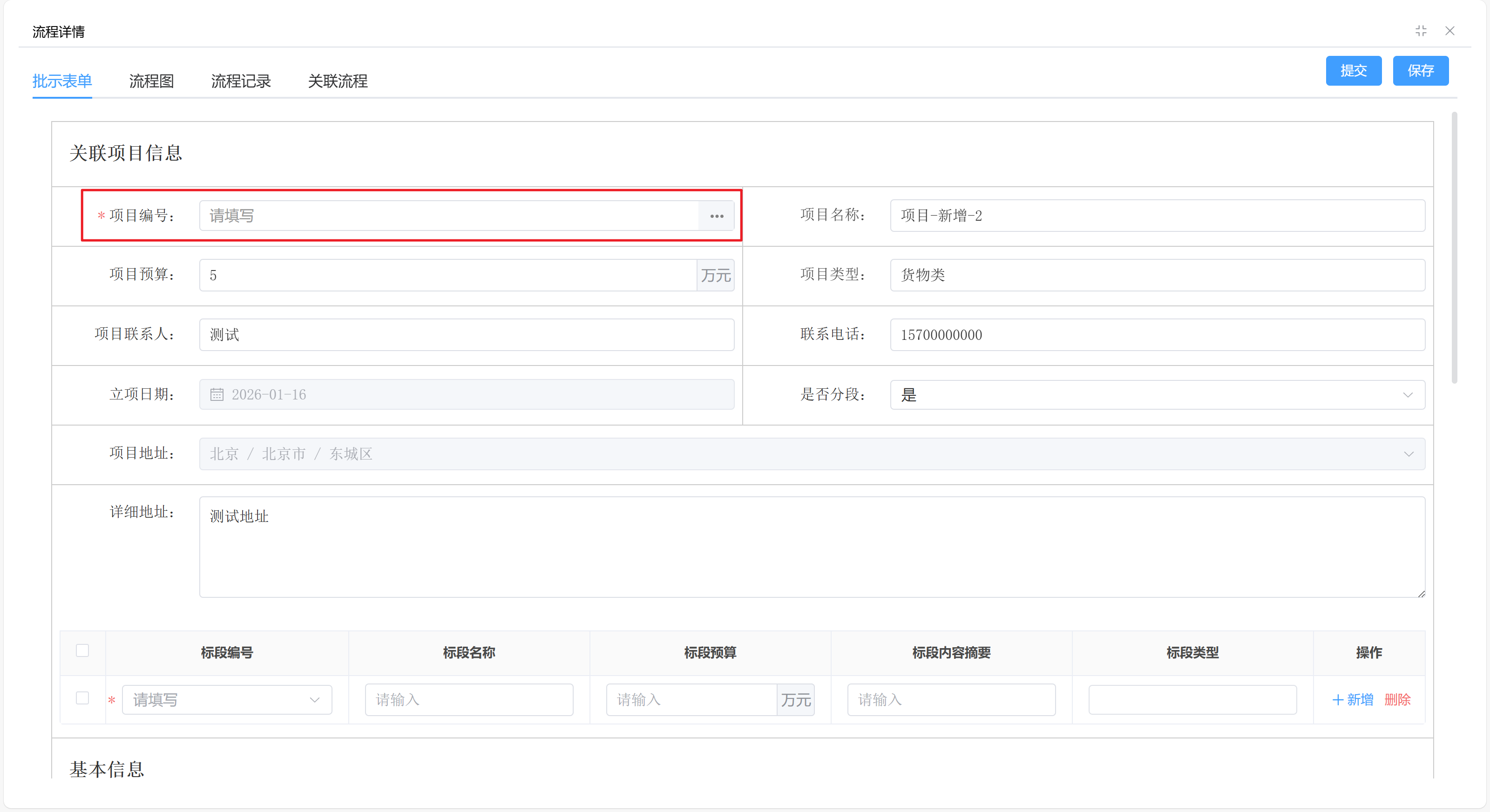Click the 项目名称 field label
Viewport: 1490px width, 812px height.
point(833,215)
